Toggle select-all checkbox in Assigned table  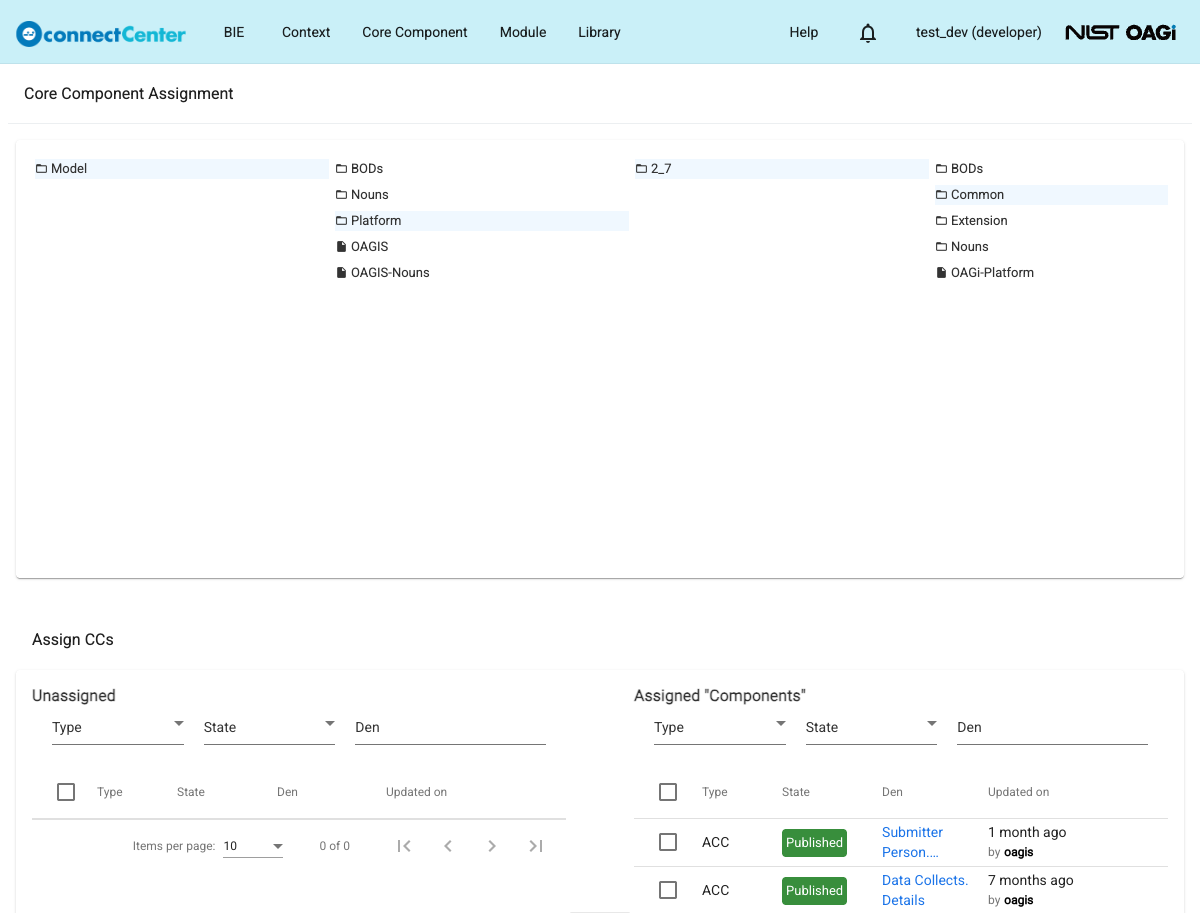coord(668,792)
